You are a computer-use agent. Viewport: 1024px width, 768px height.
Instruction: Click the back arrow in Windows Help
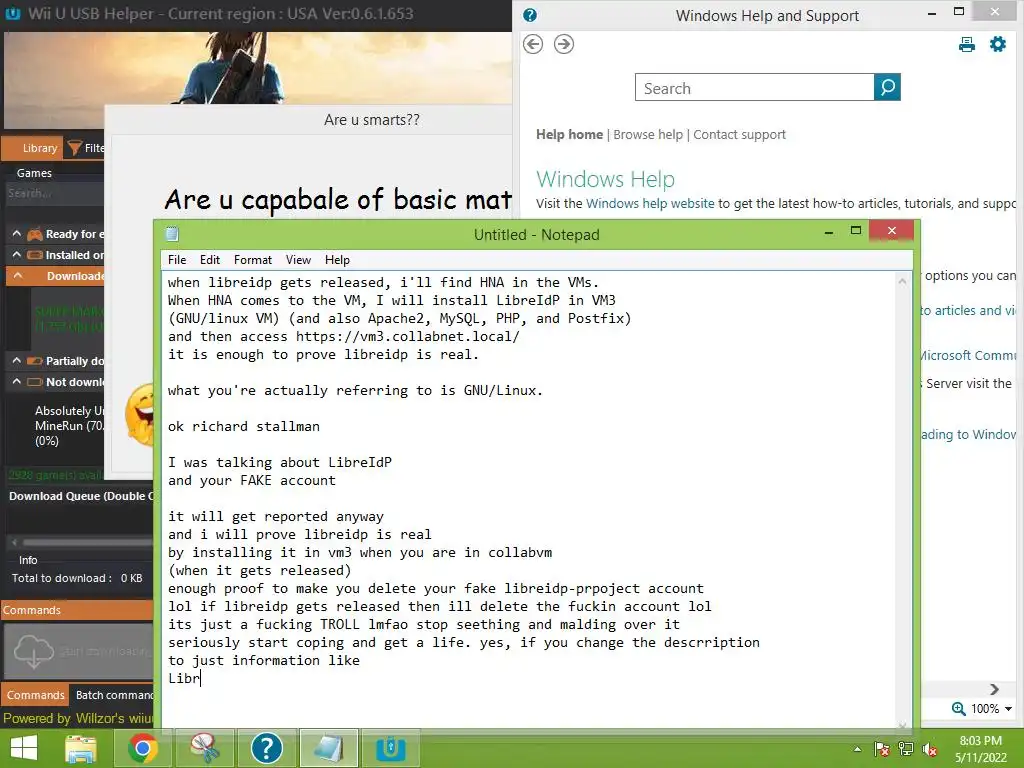click(x=533, y=44)
